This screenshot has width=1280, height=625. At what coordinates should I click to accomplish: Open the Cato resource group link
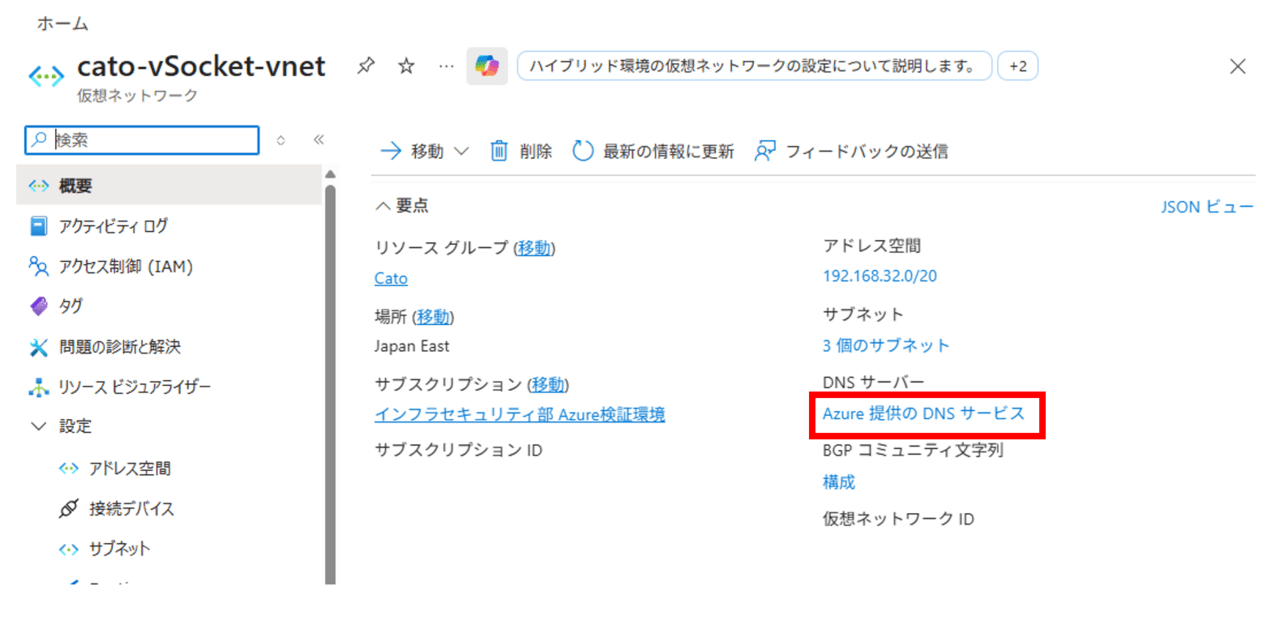[x=391, y=278]
